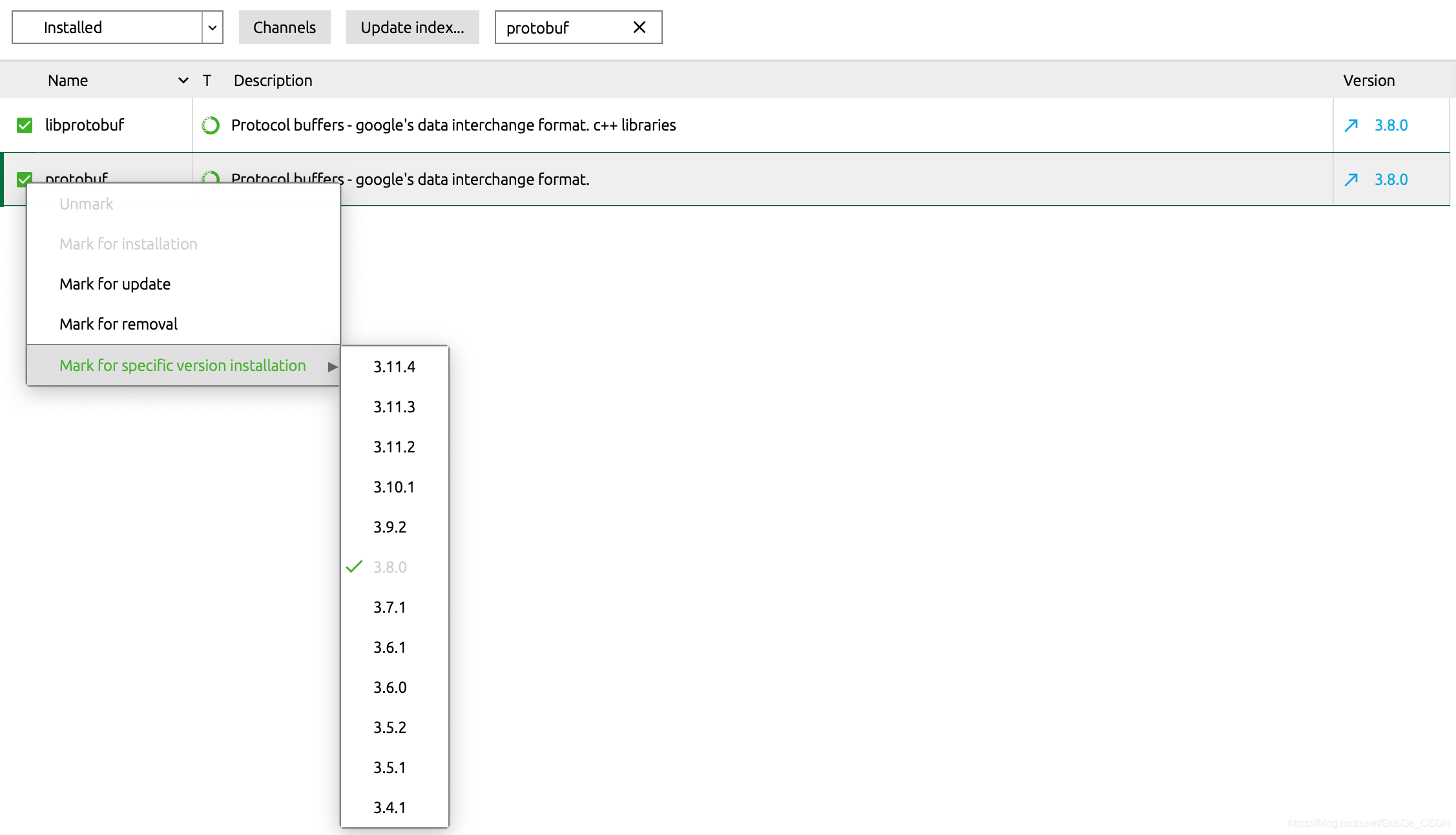Screen dimensions: 1456x835
Task: Click the T type column header
Action: pos(207,80)
